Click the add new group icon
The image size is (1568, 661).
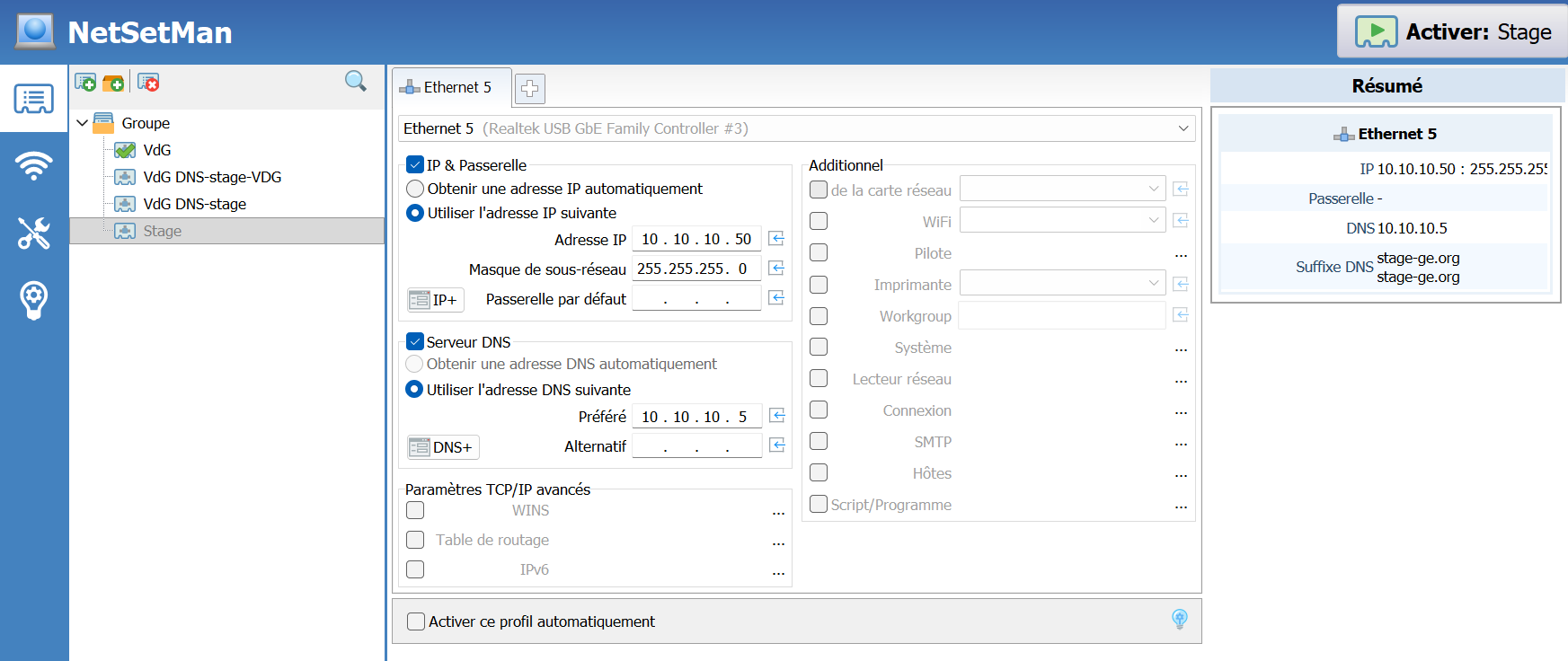[113, 83]
